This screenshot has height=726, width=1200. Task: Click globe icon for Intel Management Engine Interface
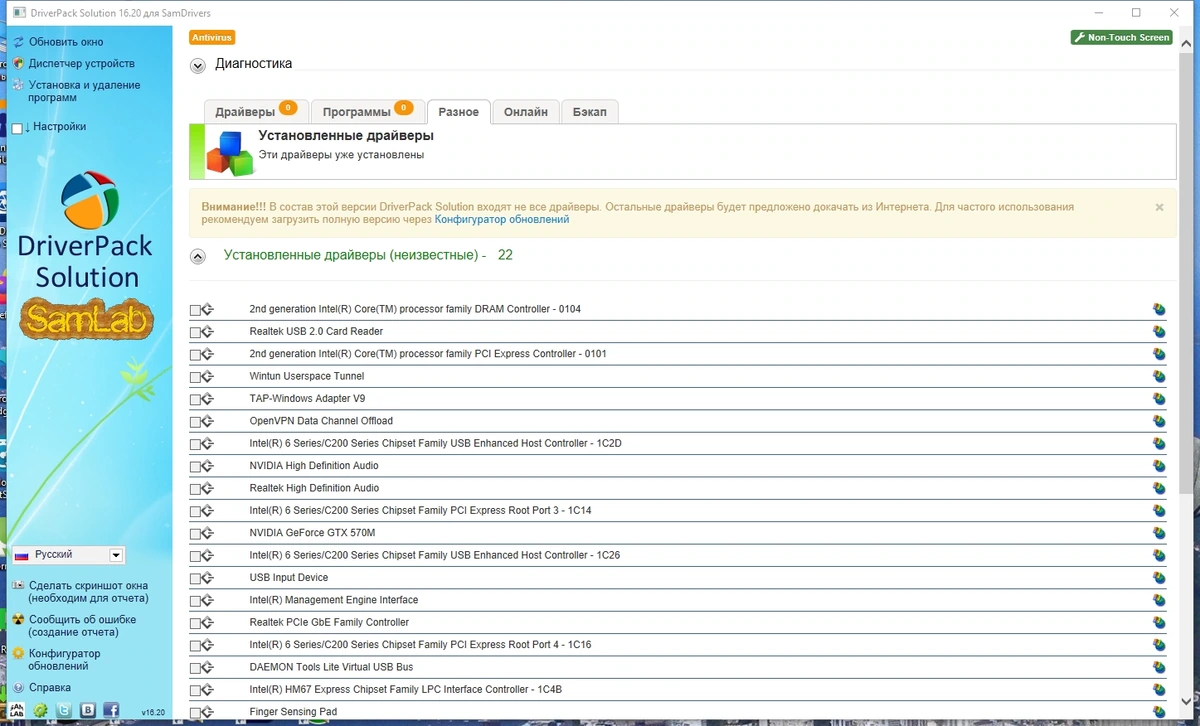[x=1159, y=600]
